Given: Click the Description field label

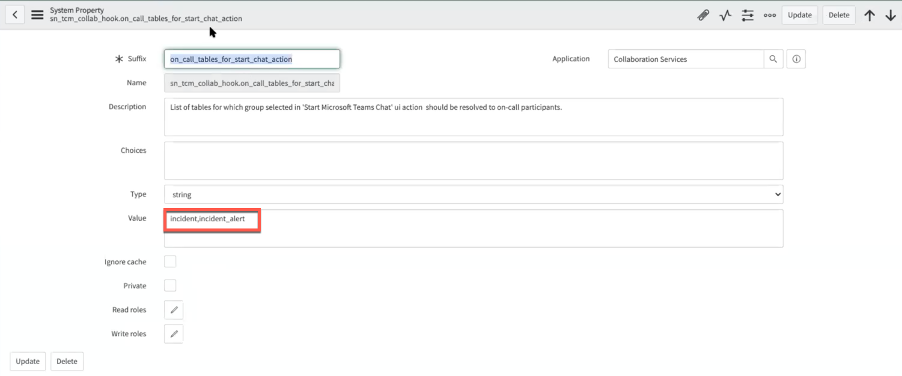Looking at the screenshot, I should click(127, 106).
